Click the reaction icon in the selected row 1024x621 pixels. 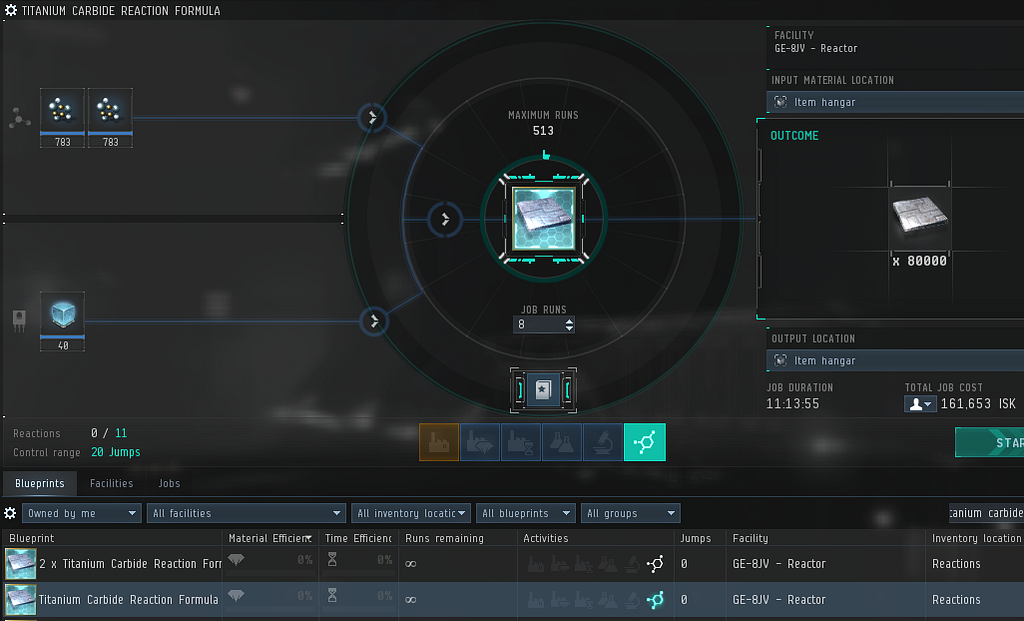(655, 599)
